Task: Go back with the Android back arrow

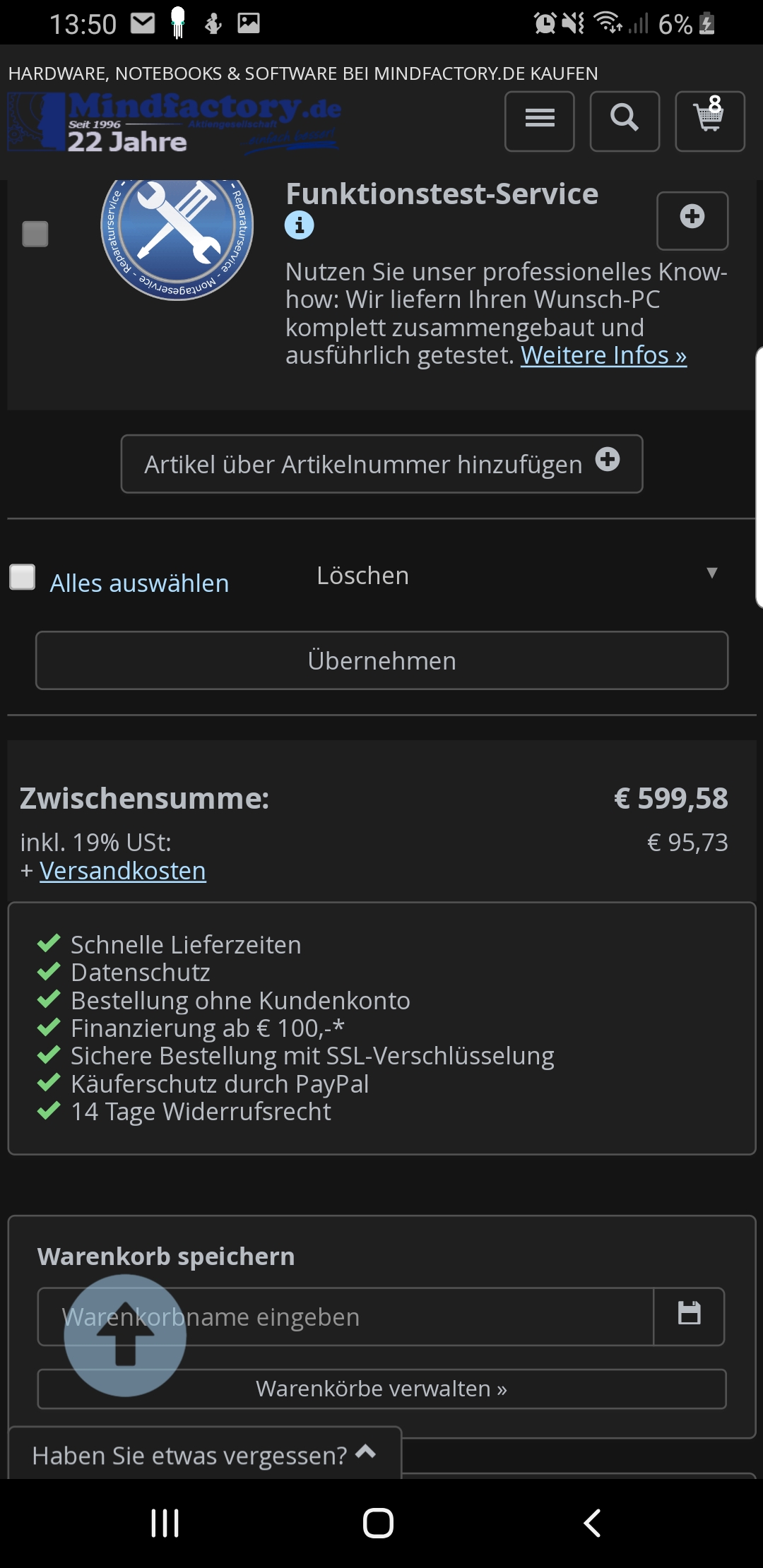Action: click(592, 1523)
